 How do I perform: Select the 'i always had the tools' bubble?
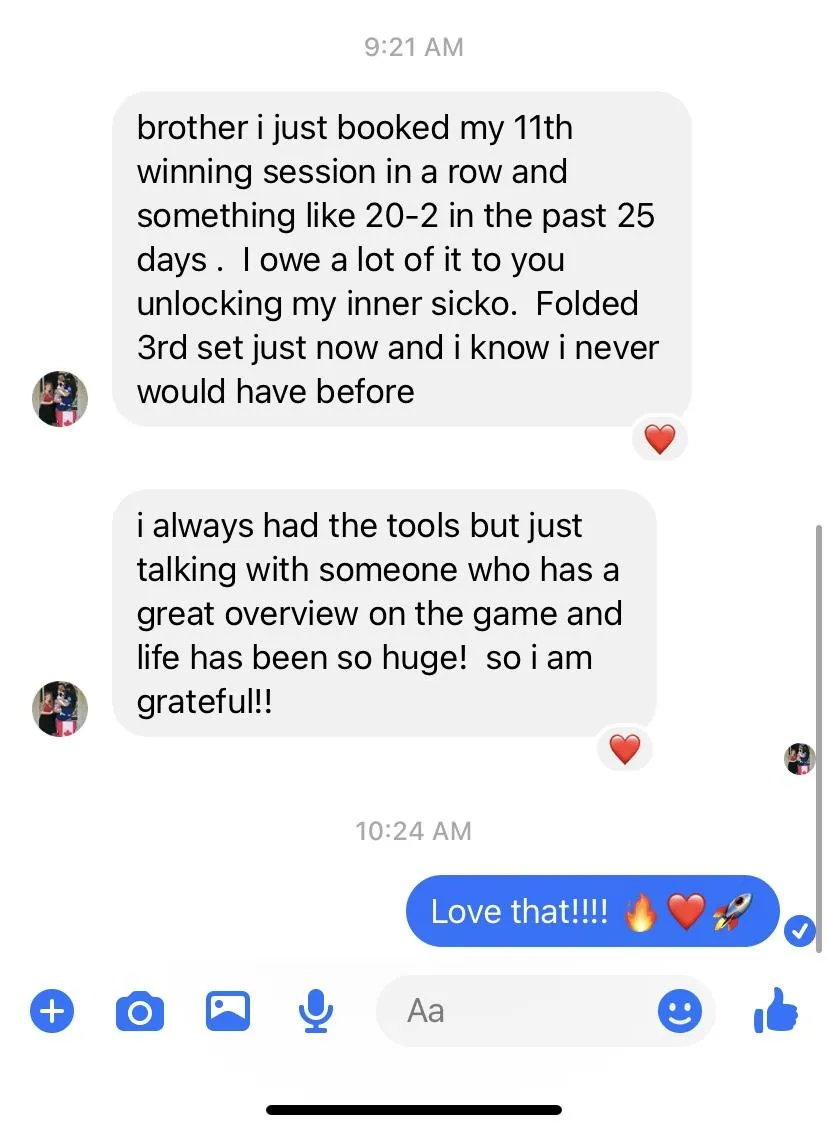coord(384,613)
